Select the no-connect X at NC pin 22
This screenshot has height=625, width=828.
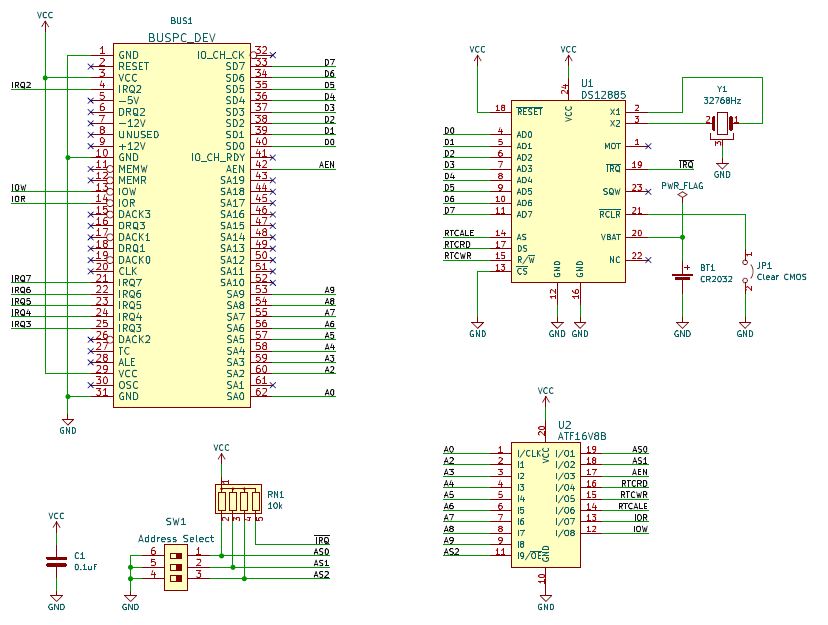[648, 260]
